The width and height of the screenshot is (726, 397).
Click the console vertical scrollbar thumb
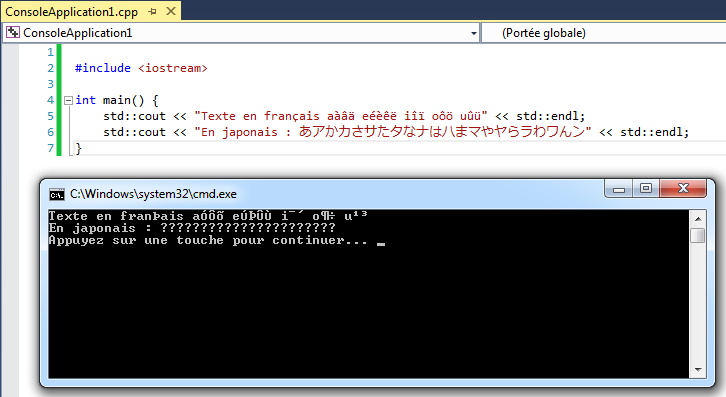(x=698, y=235)
